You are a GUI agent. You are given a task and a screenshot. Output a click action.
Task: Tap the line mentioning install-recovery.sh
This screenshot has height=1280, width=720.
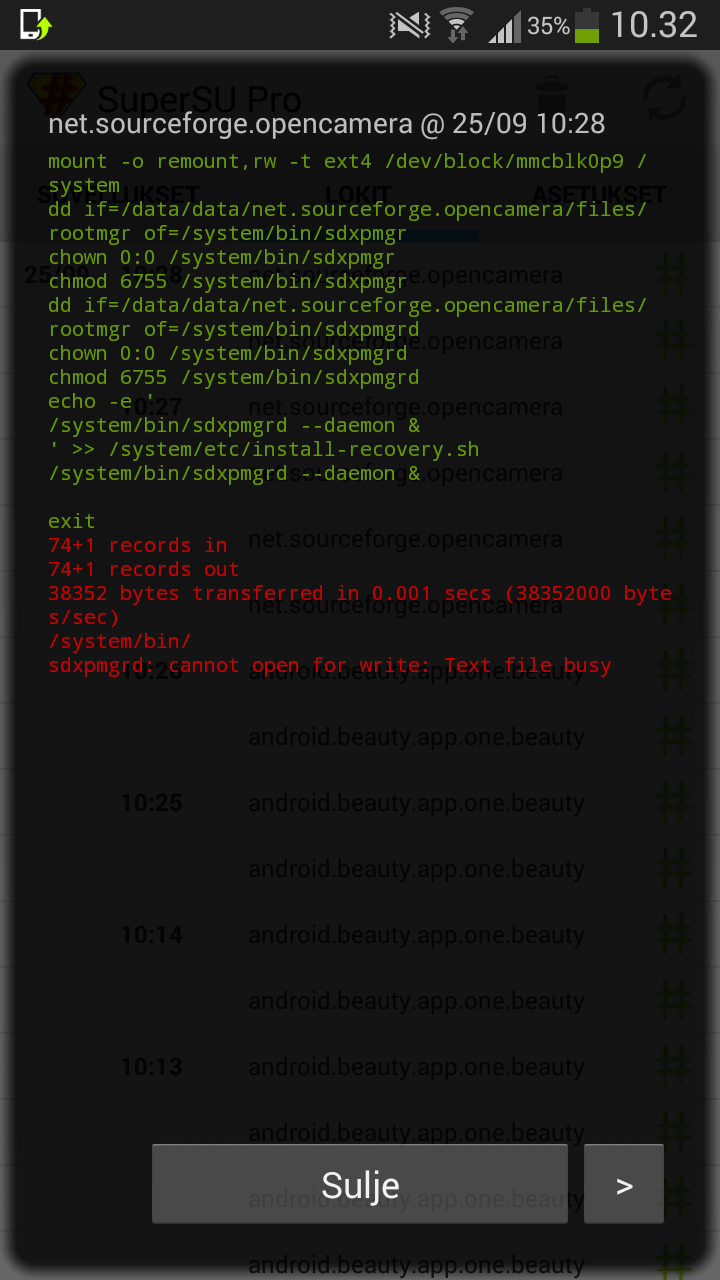click(x=264, y=449)
